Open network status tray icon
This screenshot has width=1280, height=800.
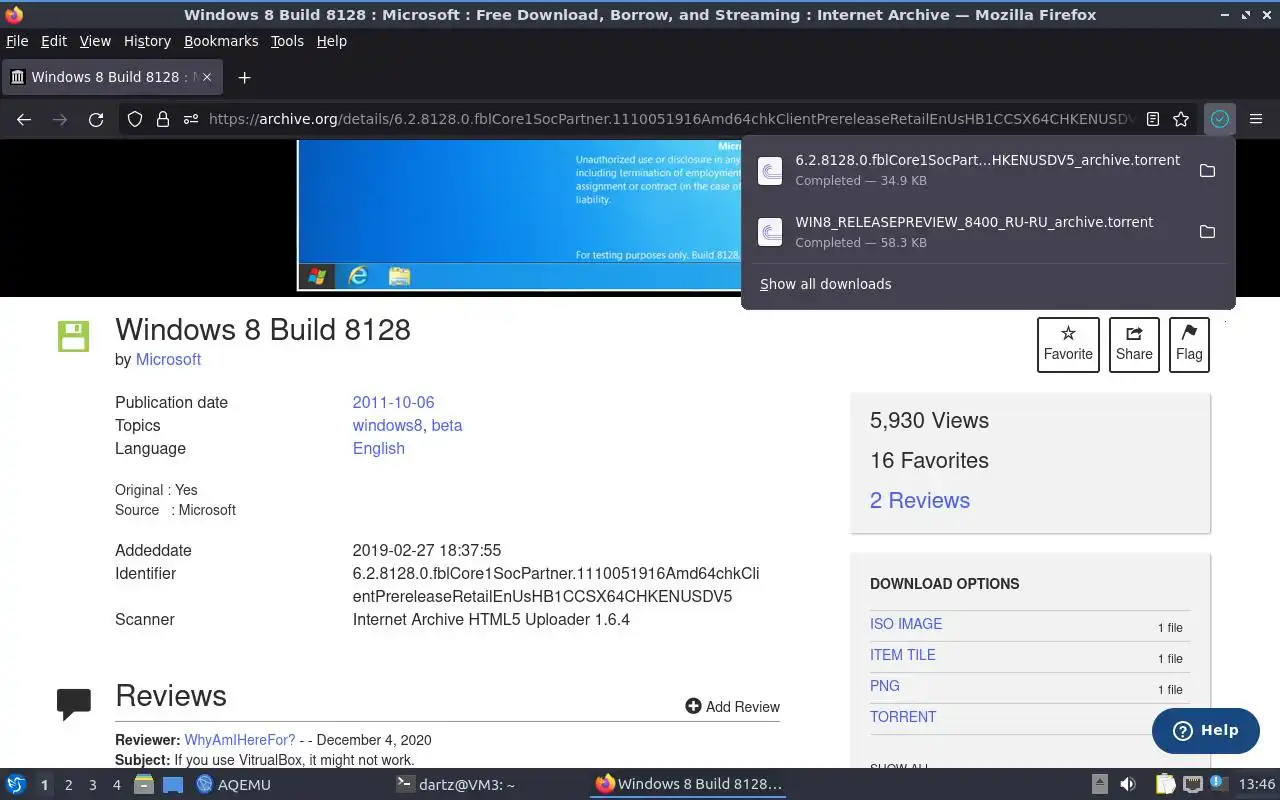[1192, 784]
